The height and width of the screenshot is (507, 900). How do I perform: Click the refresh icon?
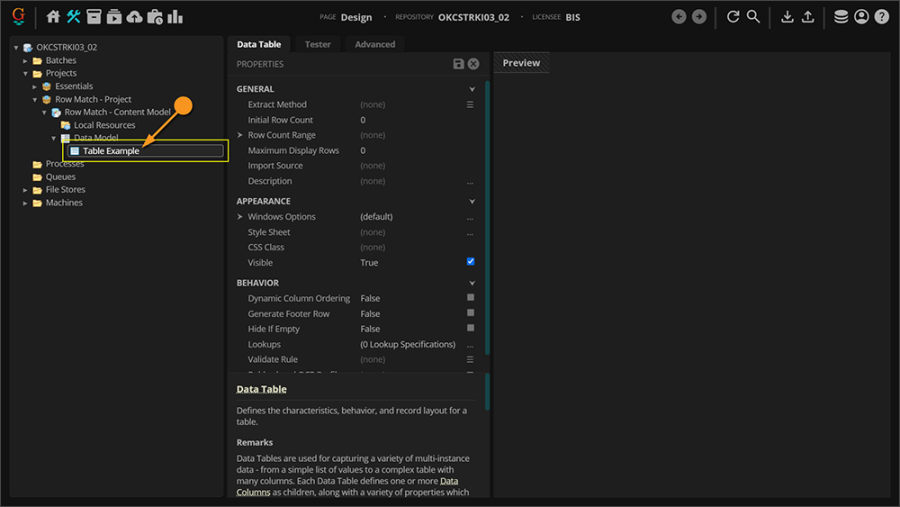[x=733, y=17]
